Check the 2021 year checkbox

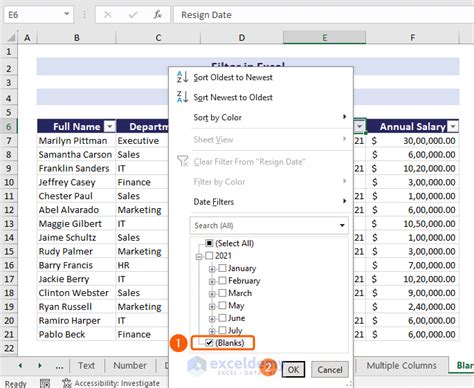(x=209, y=256)
